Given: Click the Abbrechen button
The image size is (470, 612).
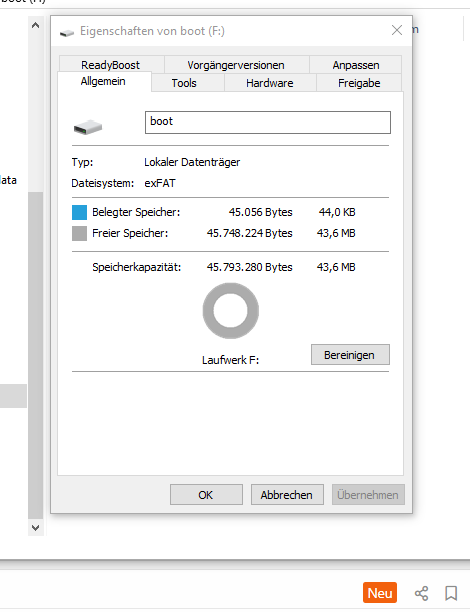Looking at the screenshot, I should tap(287, 495).
